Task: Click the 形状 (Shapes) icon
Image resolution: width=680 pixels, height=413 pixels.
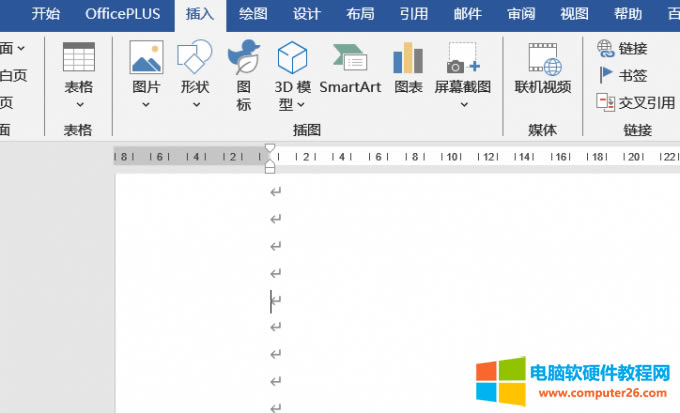Action: 194,58
